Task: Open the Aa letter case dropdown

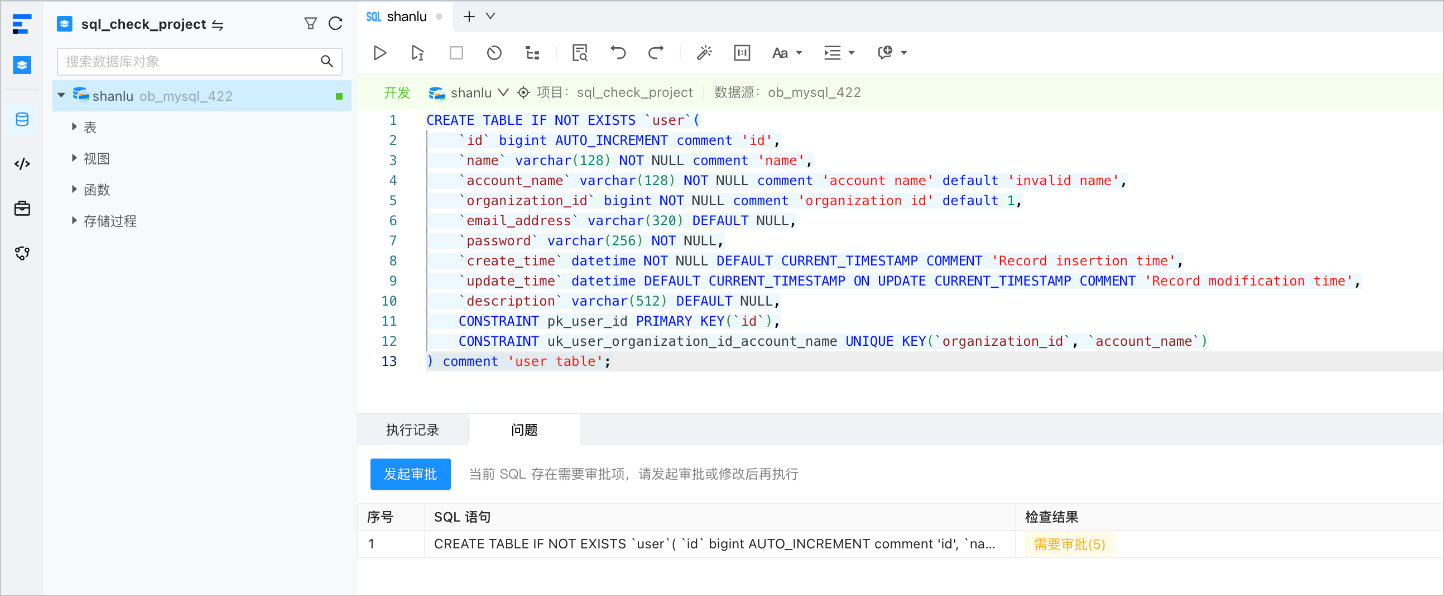Action: coord(786,52)
